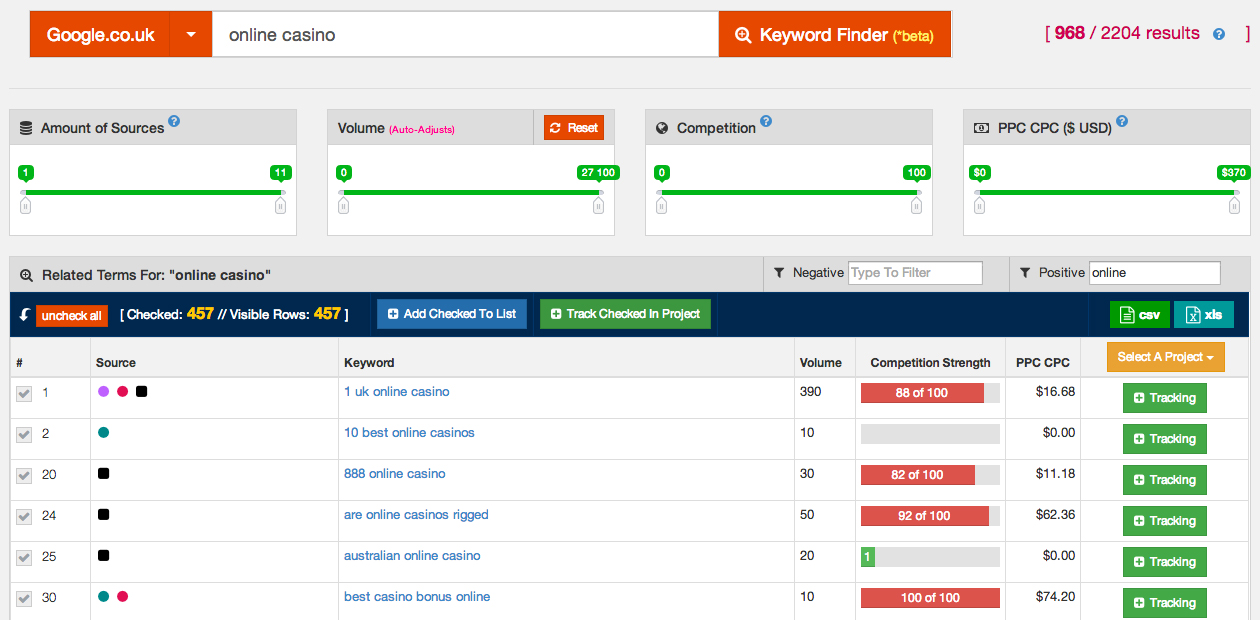Screen dimensions: 1260x620
Task: Toggle checkbox for row 25
Action: [24, 558]
